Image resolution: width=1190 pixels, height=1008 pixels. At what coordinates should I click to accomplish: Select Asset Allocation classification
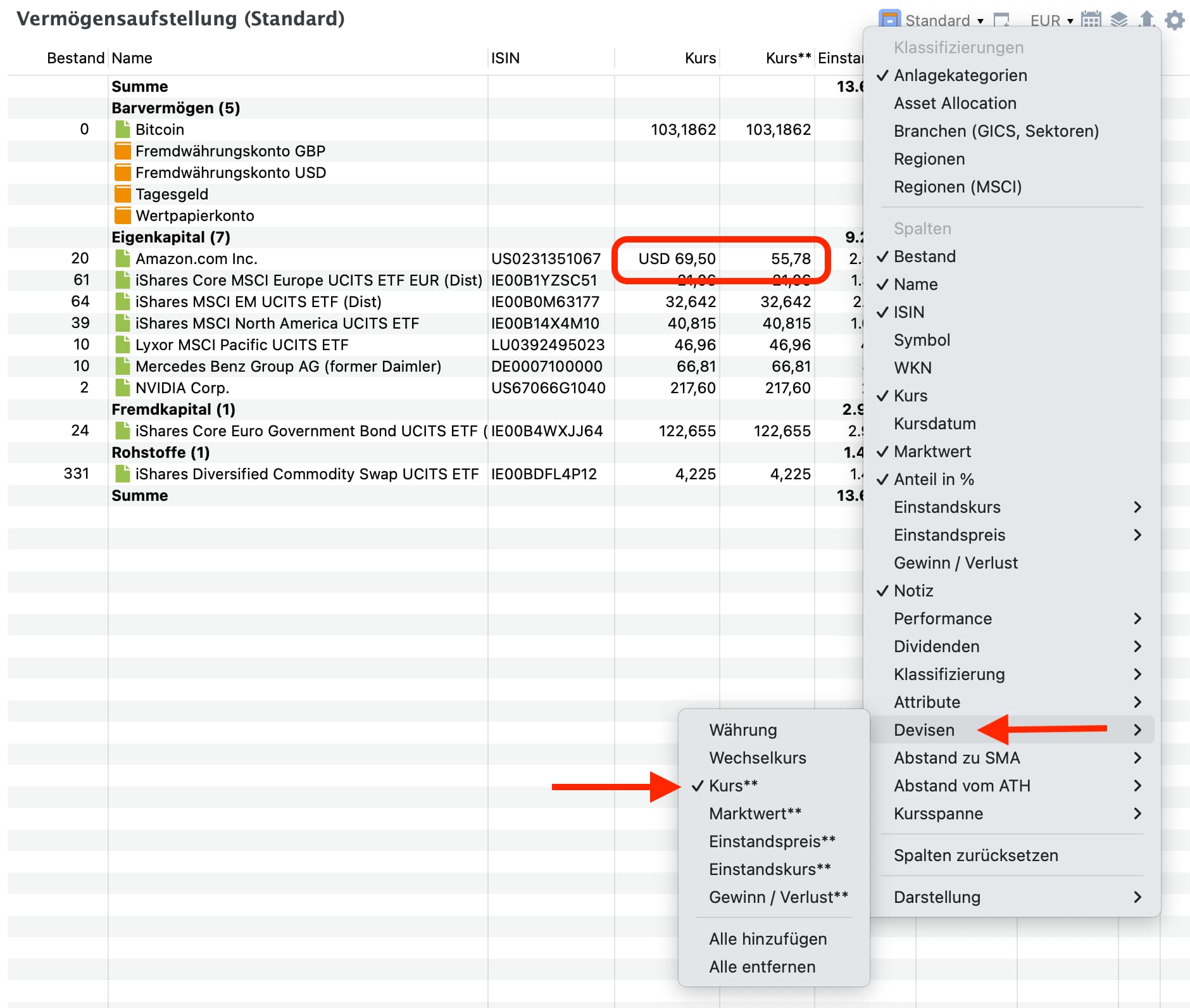(x=1011, y=103)
